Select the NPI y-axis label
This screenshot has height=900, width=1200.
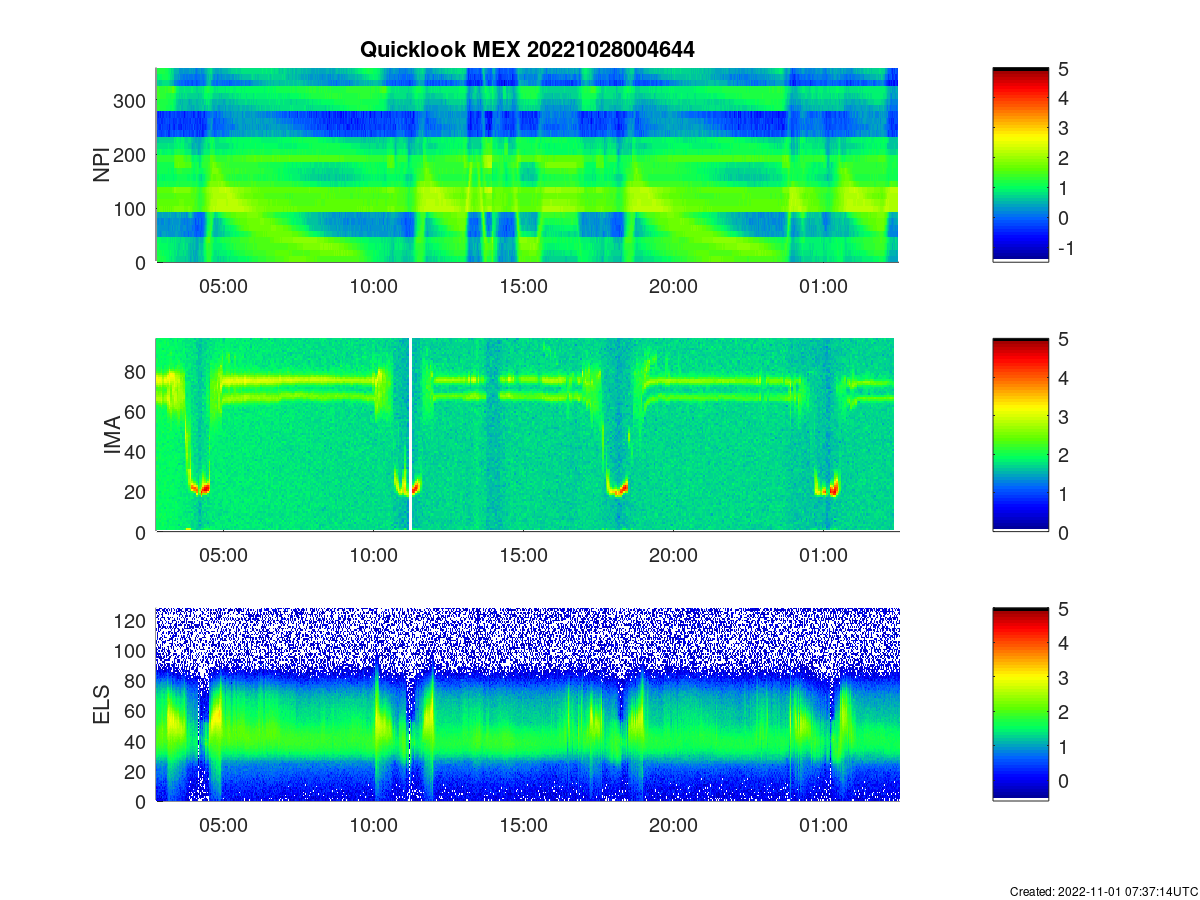101,165
